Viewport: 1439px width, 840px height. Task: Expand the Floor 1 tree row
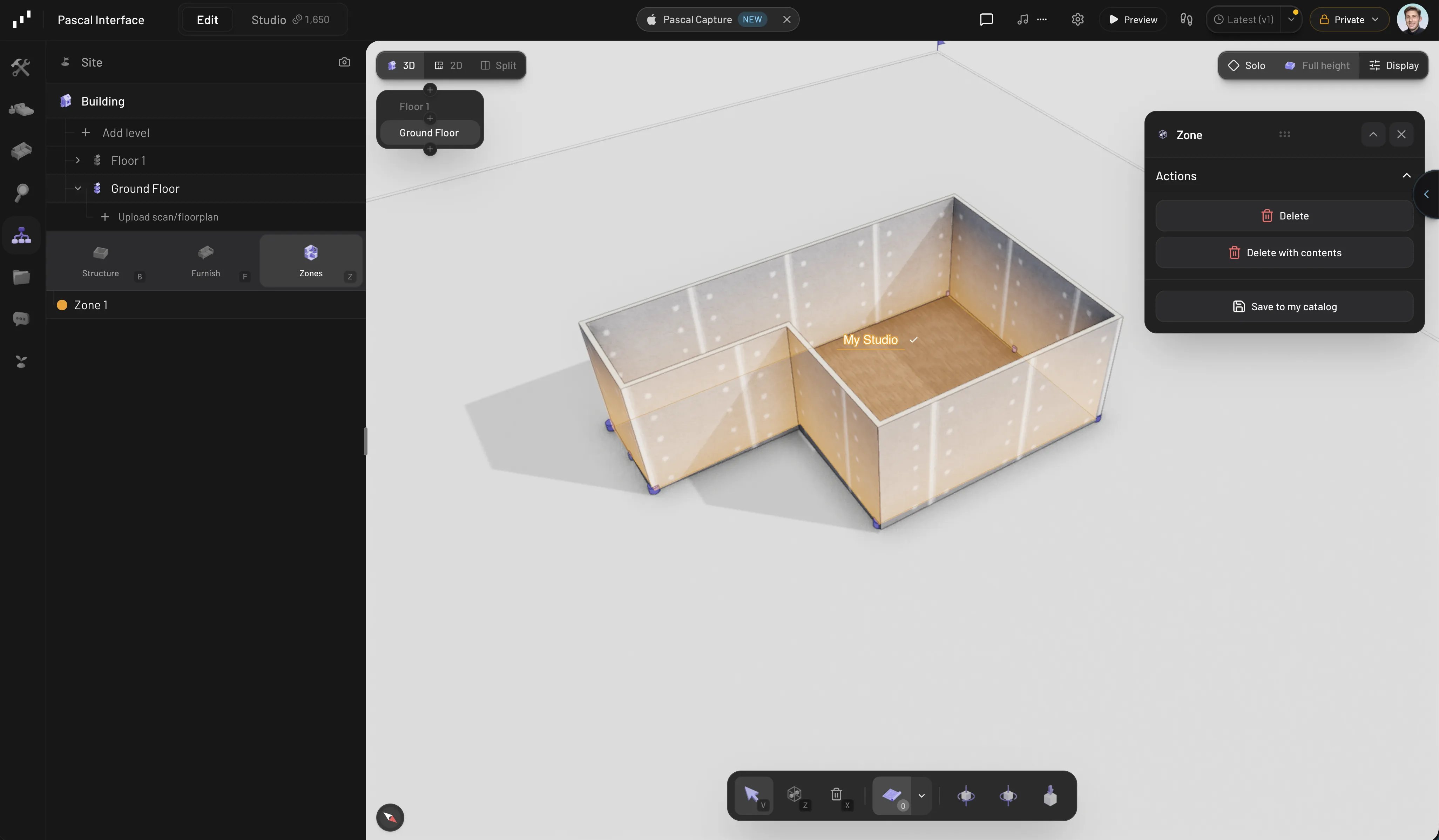coord(77,161)
